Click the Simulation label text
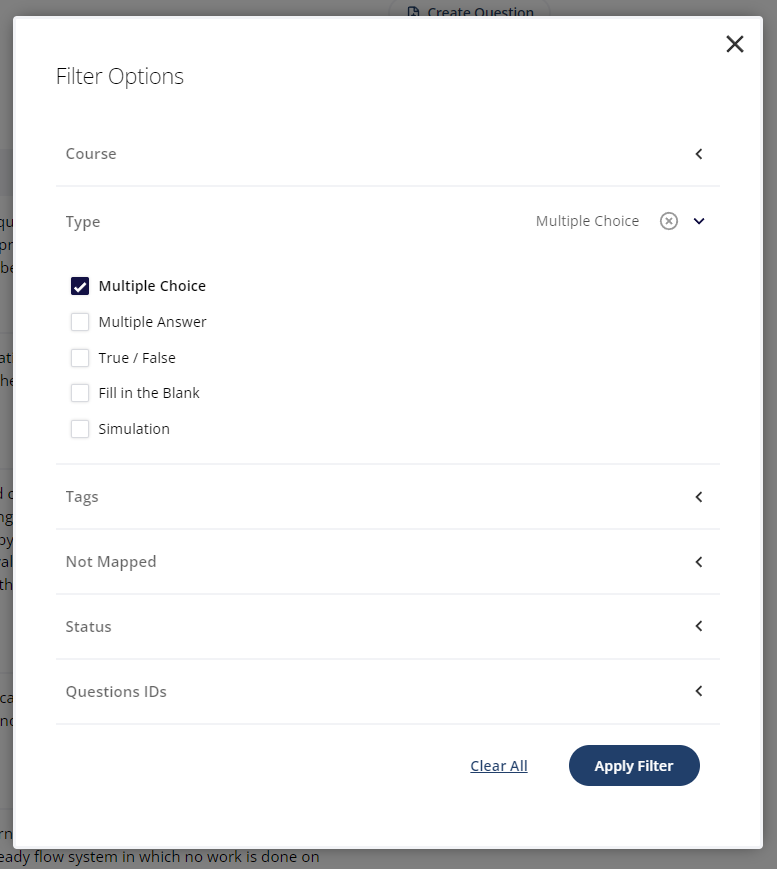 pyautogui.click(x=134, y=429)
